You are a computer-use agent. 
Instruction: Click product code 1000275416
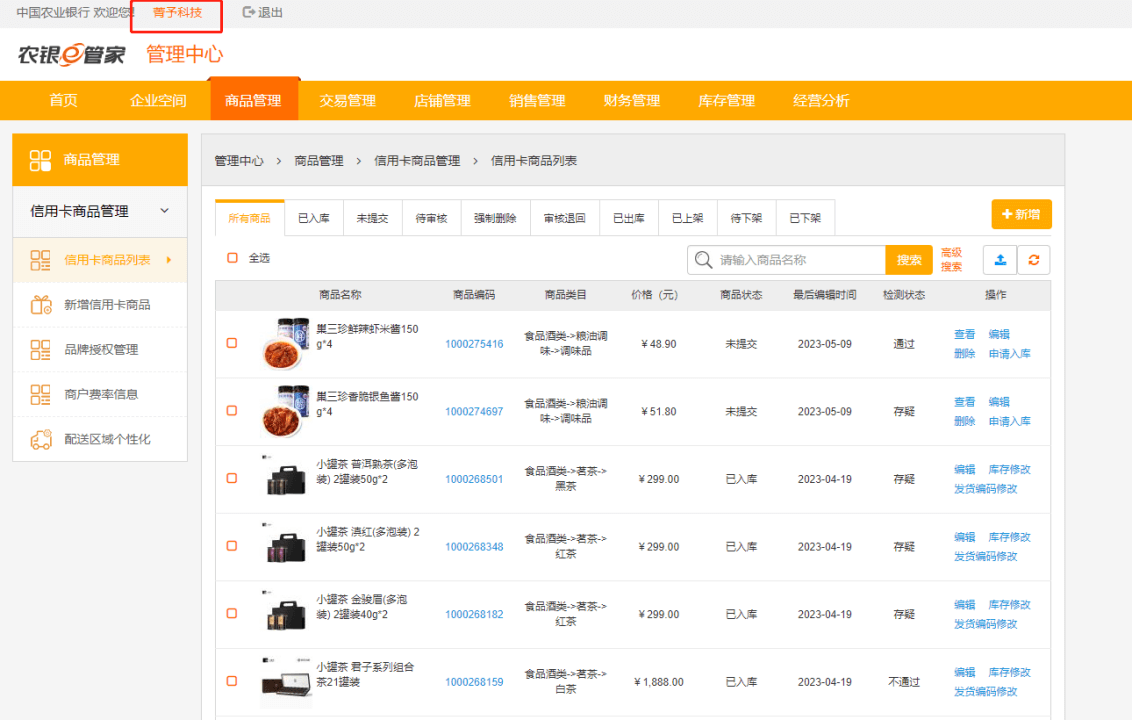tap(474, 344)
